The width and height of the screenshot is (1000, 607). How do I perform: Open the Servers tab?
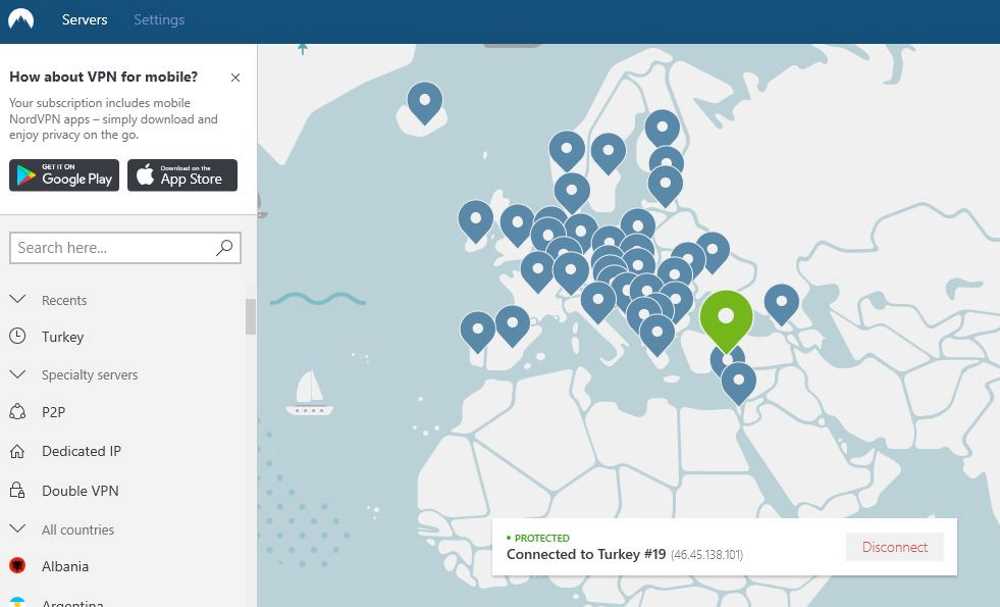click(84, 20)
